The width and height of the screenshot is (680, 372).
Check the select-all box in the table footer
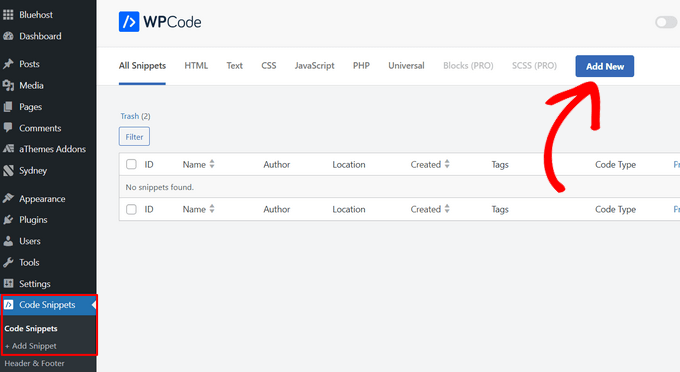131,209
